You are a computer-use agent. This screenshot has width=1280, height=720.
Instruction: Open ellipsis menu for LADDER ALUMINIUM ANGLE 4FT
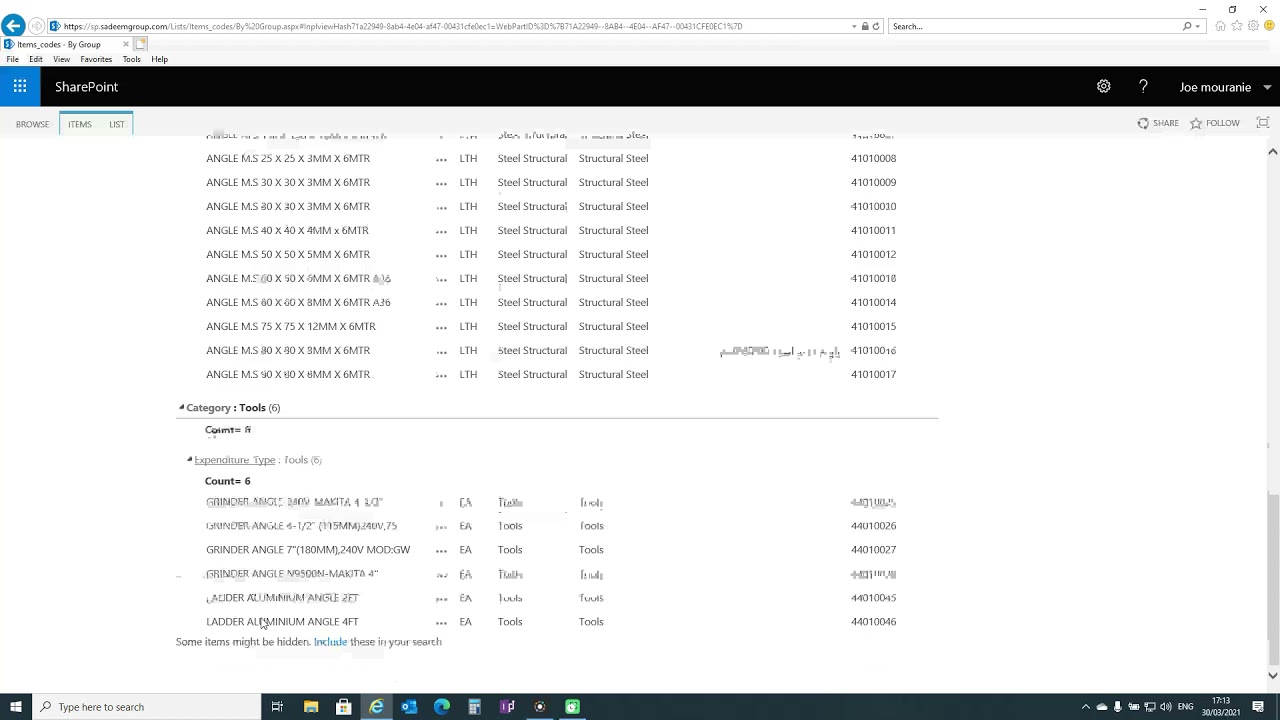[x=441, y=622]
